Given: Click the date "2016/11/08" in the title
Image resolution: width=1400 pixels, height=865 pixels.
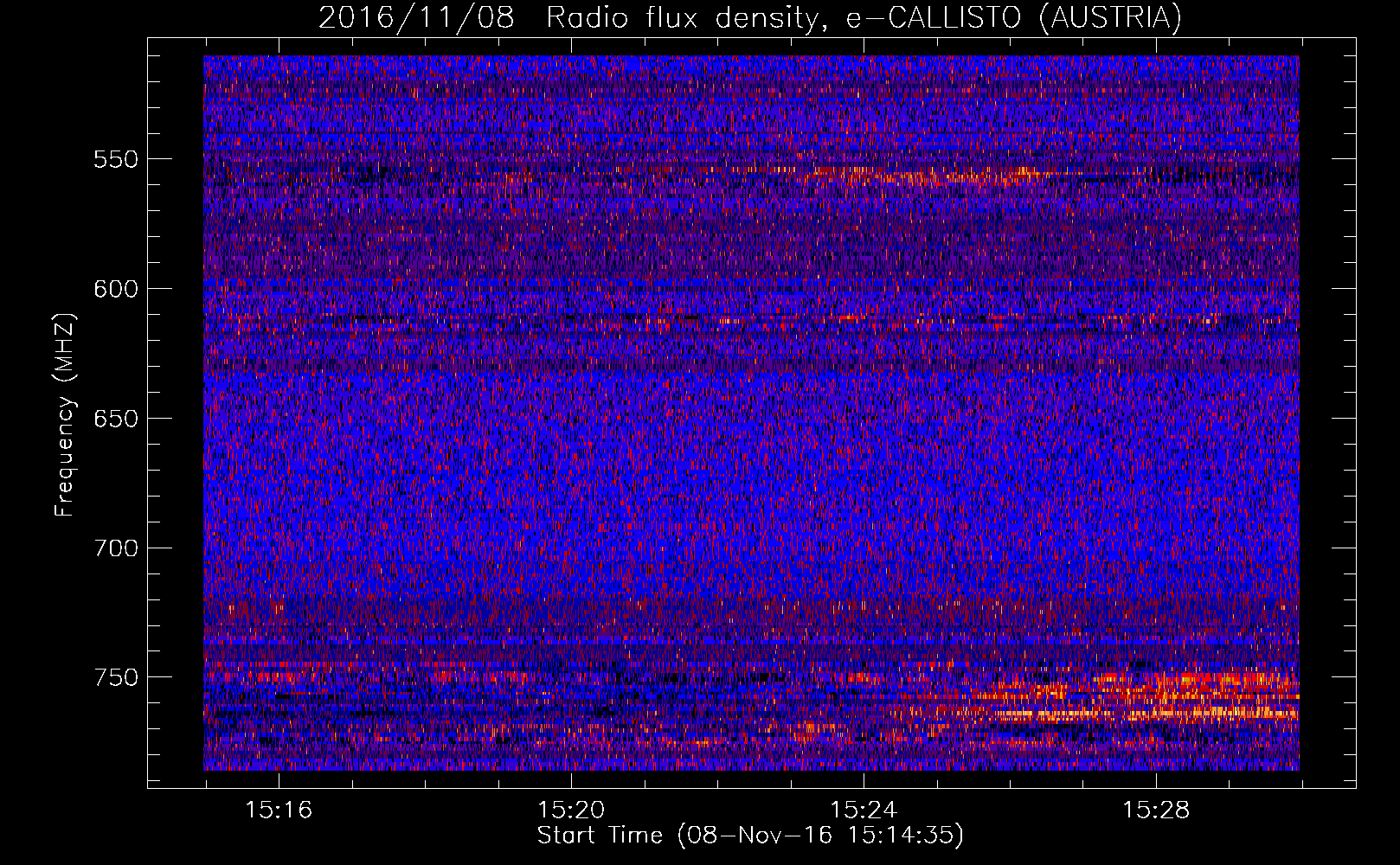Looking at the screenshot, I should 415,18.
